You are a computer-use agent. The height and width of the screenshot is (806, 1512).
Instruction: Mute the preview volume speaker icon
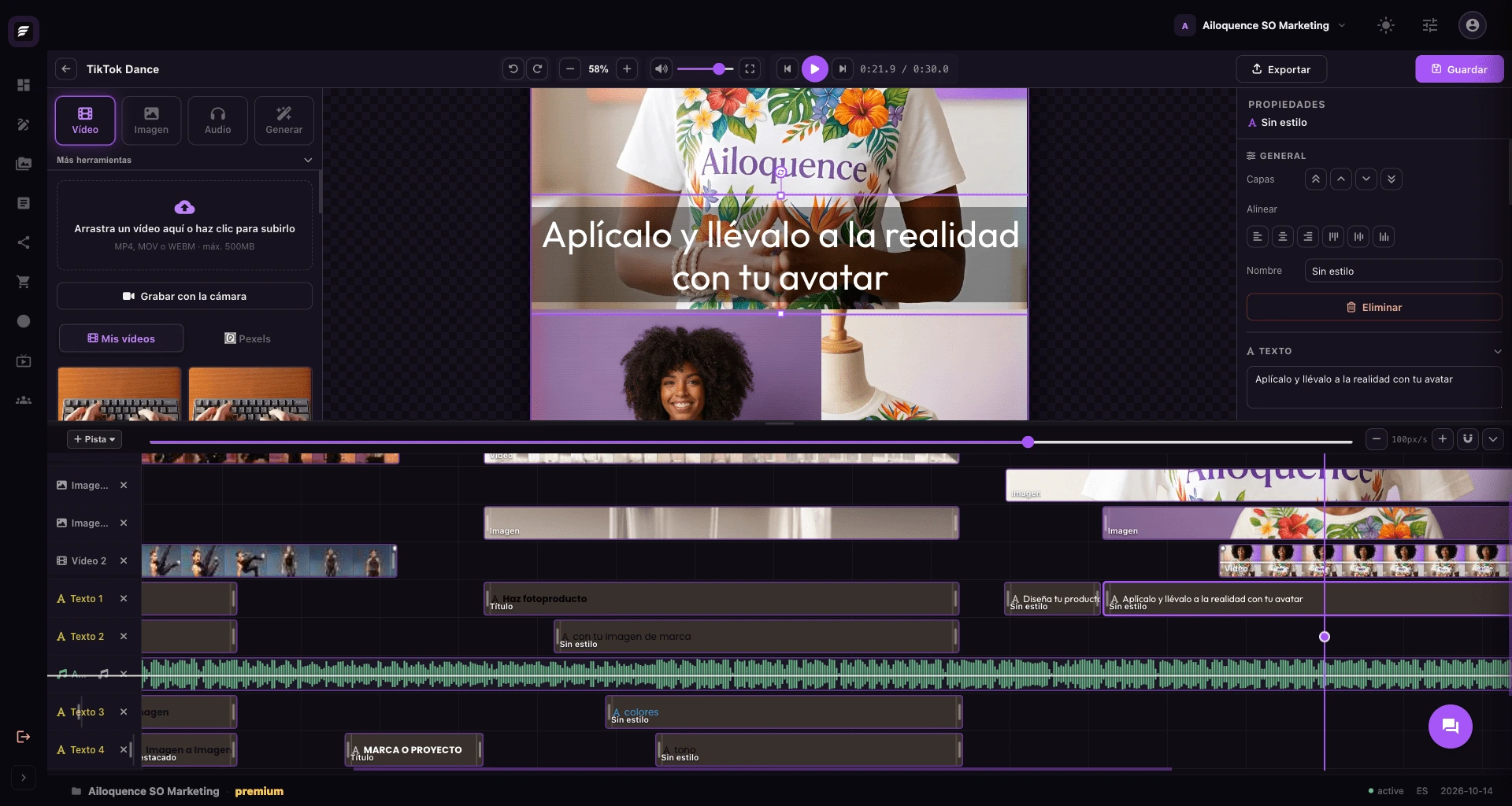(661, 69)
